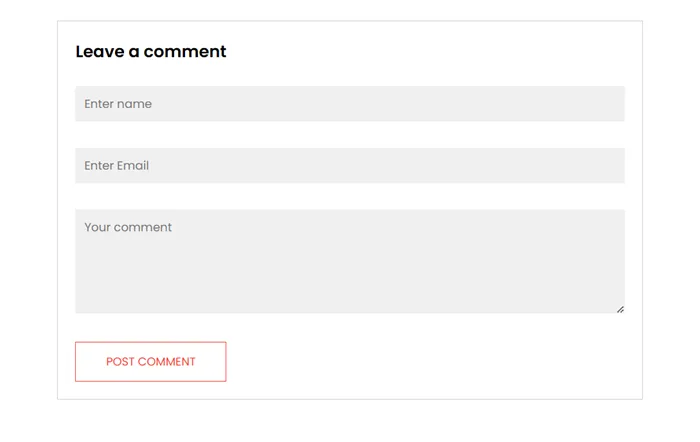This screenshot has height=442, width=700.
Task: Click the textarea resize handle icon
Action: (x=620, y=309)
